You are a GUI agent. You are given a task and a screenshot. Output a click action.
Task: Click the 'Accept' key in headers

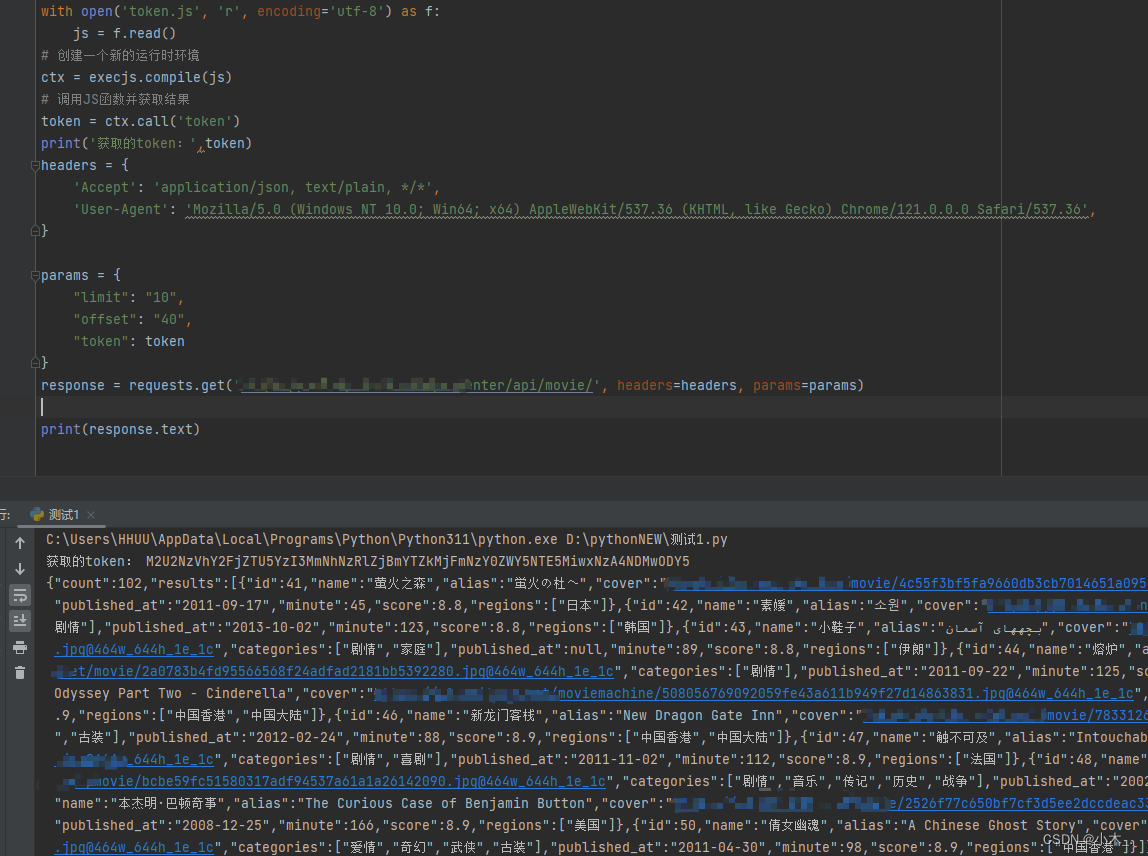click(x=105, y=187)
